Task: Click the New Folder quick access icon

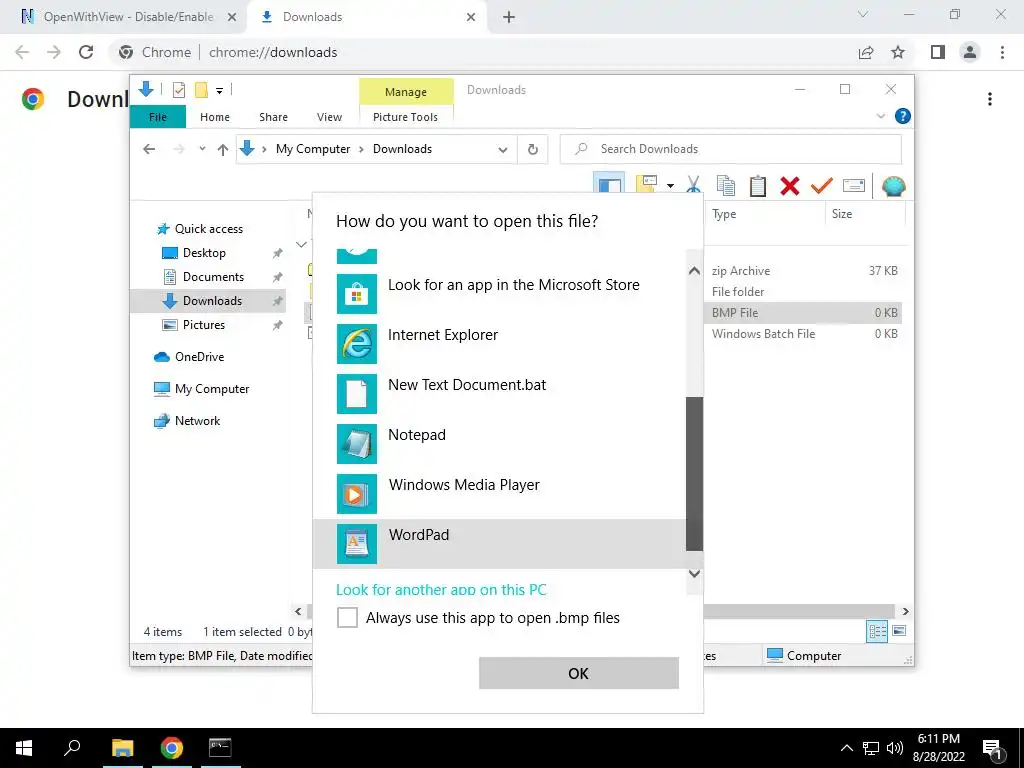Action: pyautogui.click(x=201, y=90)
